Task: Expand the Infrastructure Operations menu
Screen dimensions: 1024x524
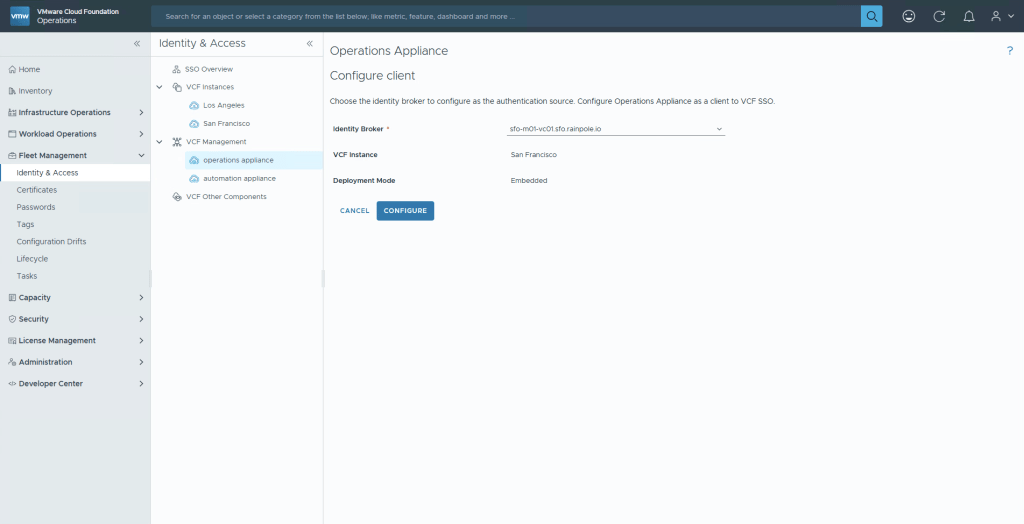Action: (x=141, y=112)
